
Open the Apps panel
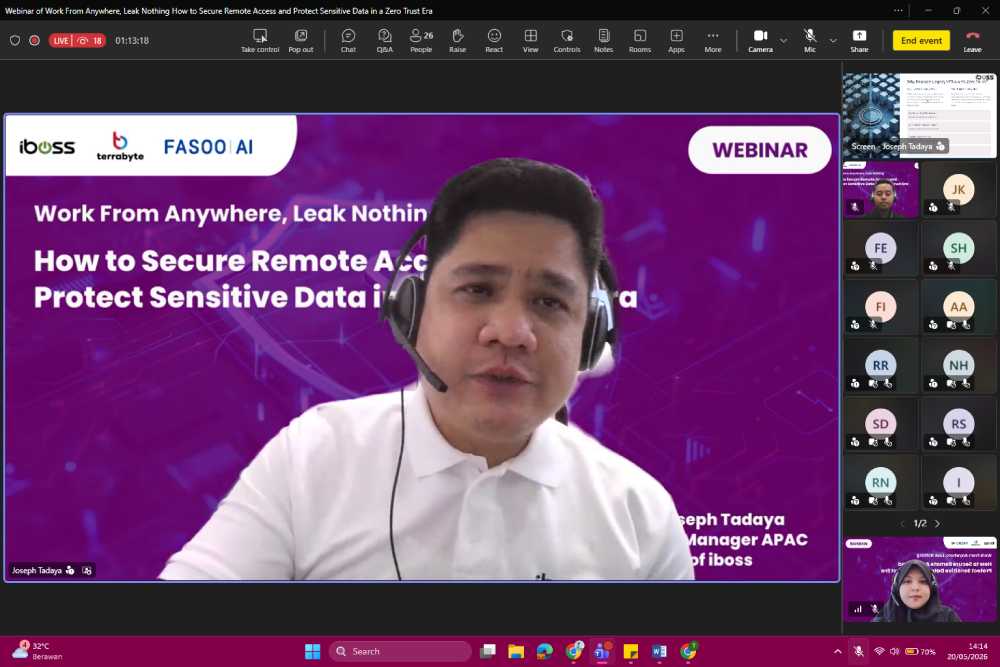point(676,41)
